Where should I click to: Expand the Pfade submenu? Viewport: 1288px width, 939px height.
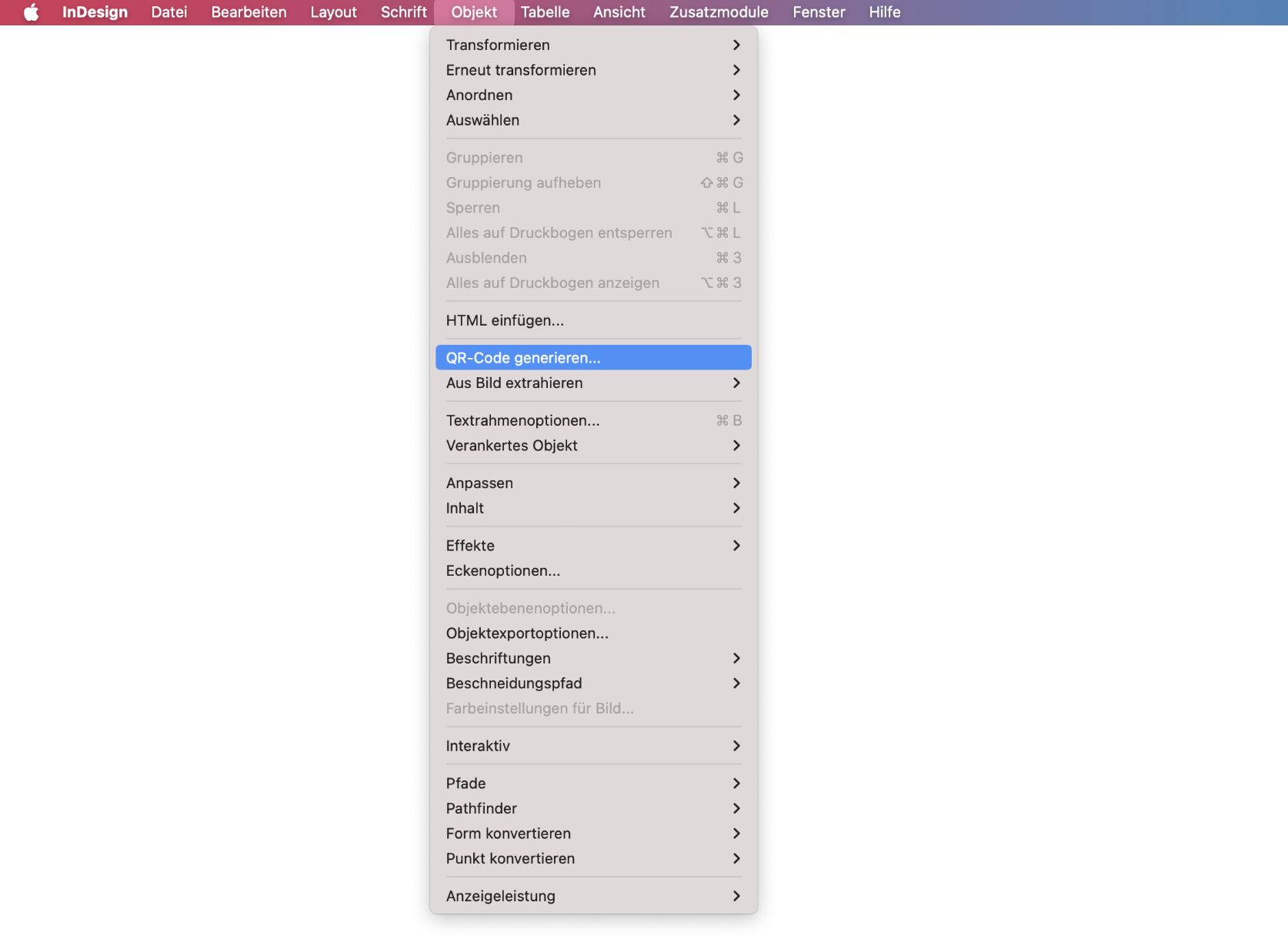click(593, 784)
